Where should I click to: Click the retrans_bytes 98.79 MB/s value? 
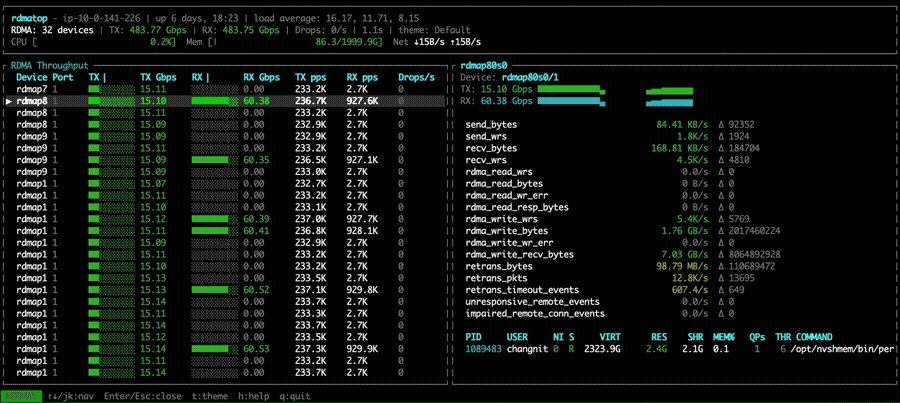(682, 266)
